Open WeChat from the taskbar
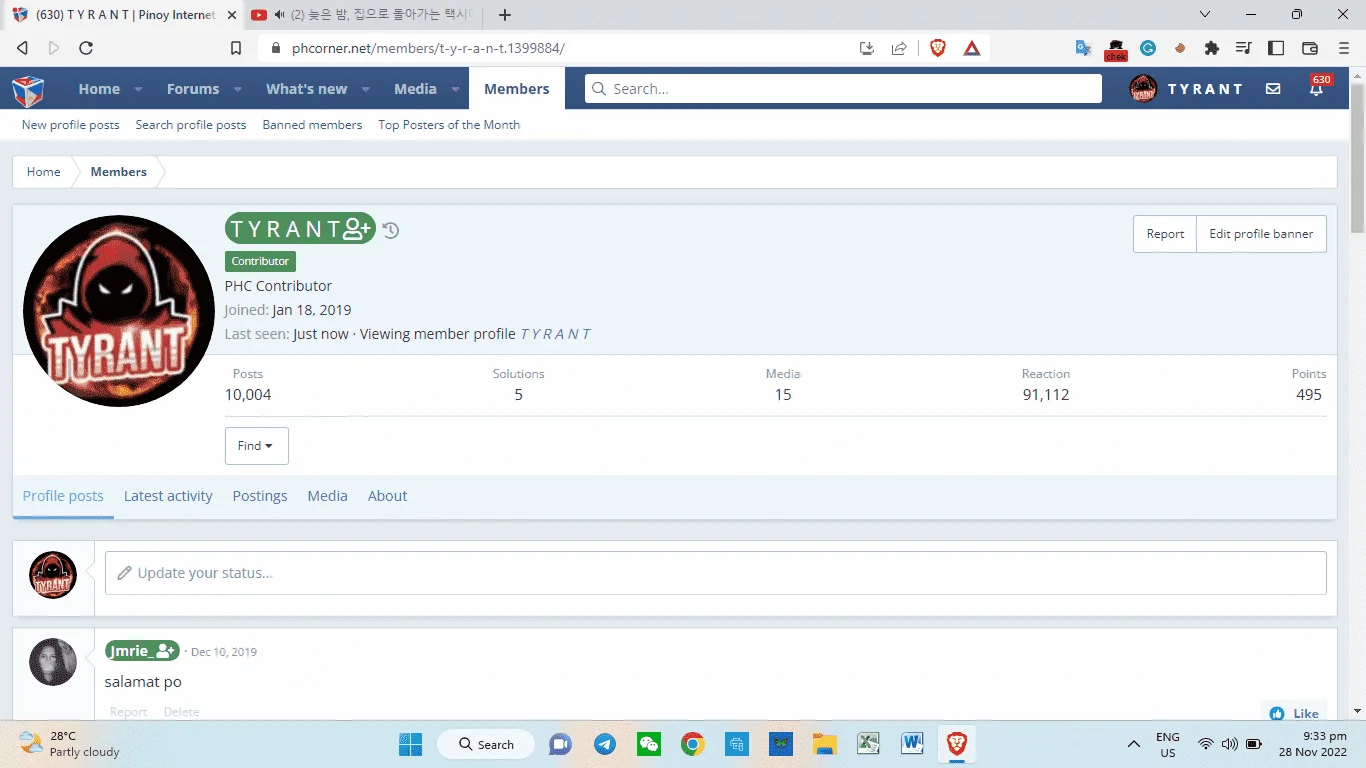The height and width of the screenshot is (768, 1366). 649,744
